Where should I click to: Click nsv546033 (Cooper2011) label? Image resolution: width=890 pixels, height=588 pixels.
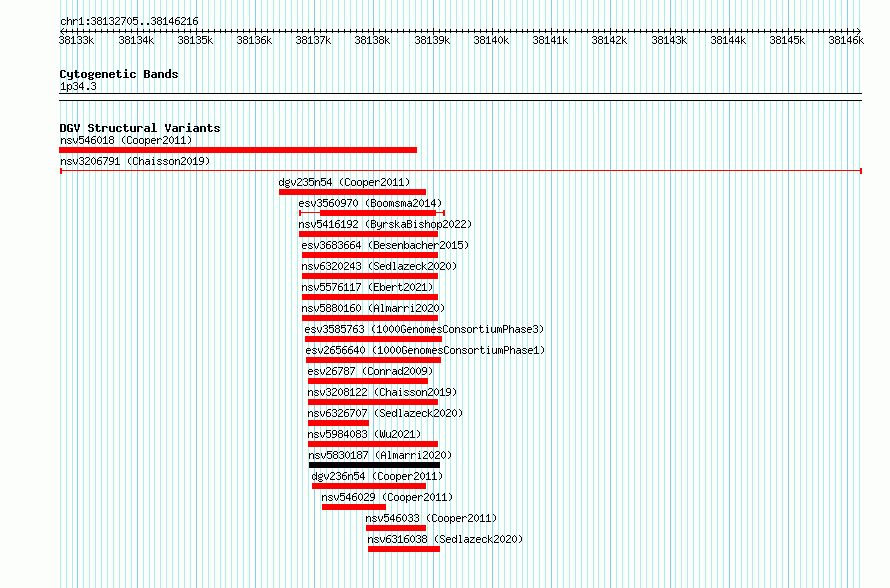(x=431, y=518)
